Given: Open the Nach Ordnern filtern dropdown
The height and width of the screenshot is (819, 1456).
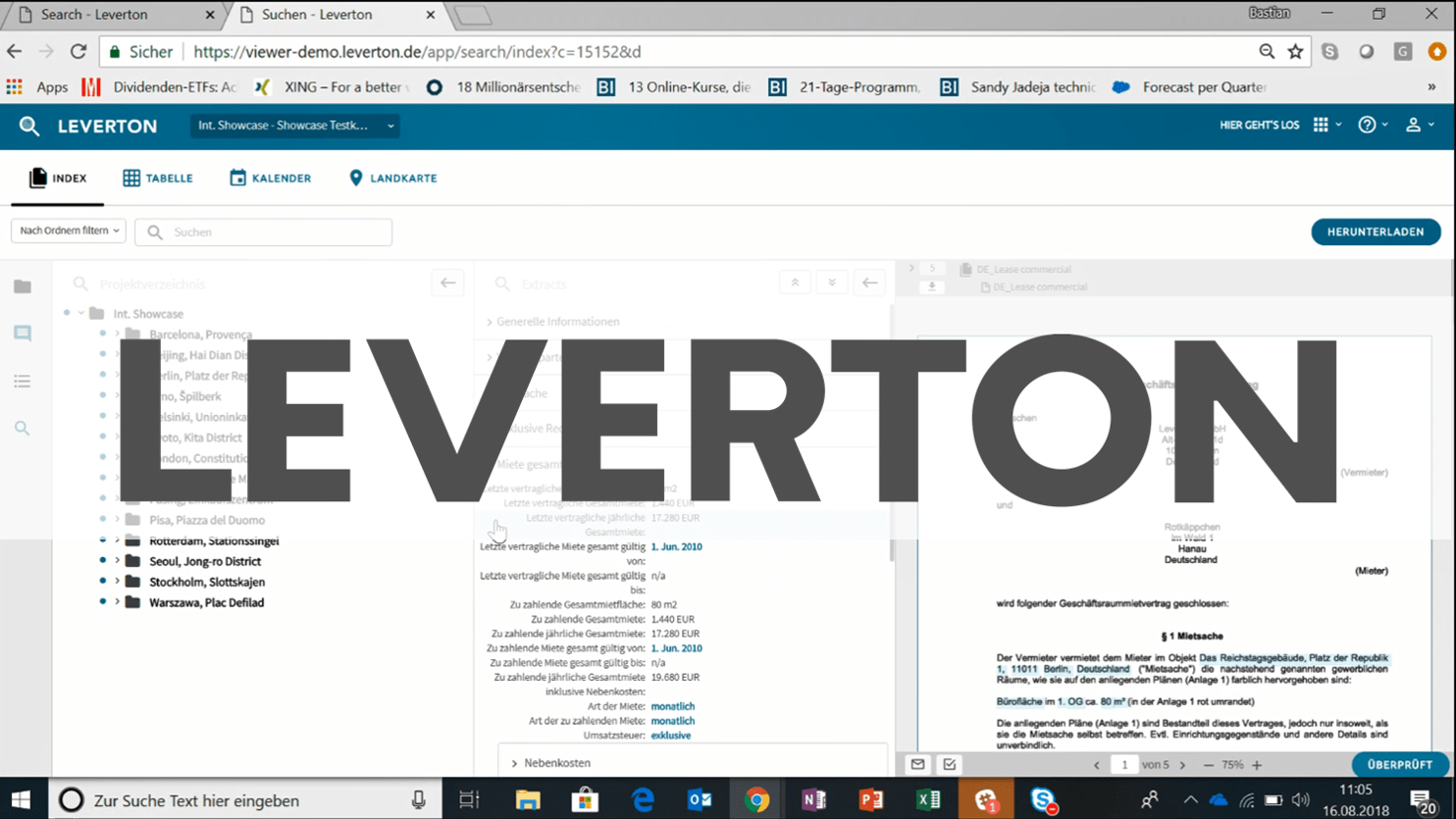Looking at the screenshot, I should tap(69, 230).
